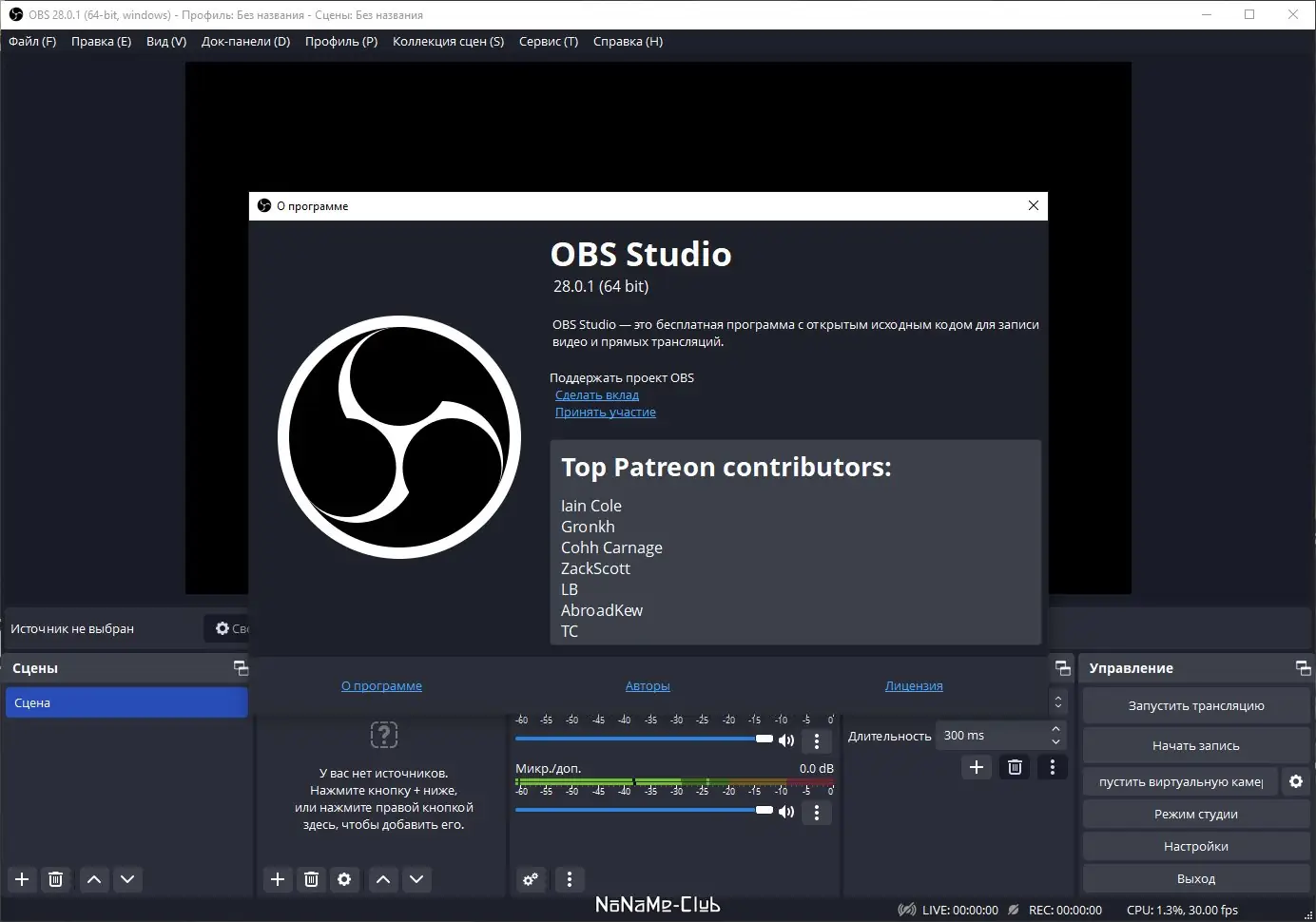
Task: Open the scene transition type dropdown
Action: tap(1057, 702)
